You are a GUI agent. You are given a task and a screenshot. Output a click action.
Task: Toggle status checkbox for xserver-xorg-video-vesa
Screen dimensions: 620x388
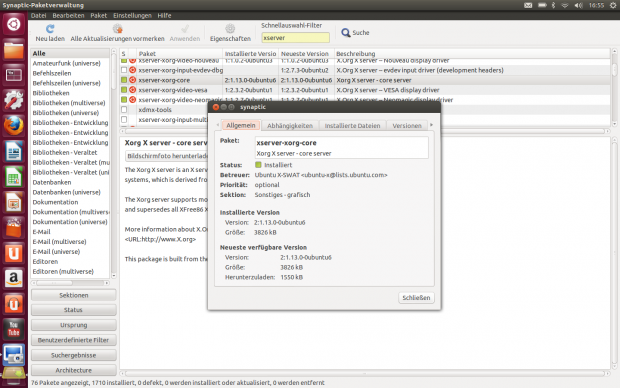pyautogui.click(x=124, y=90)
